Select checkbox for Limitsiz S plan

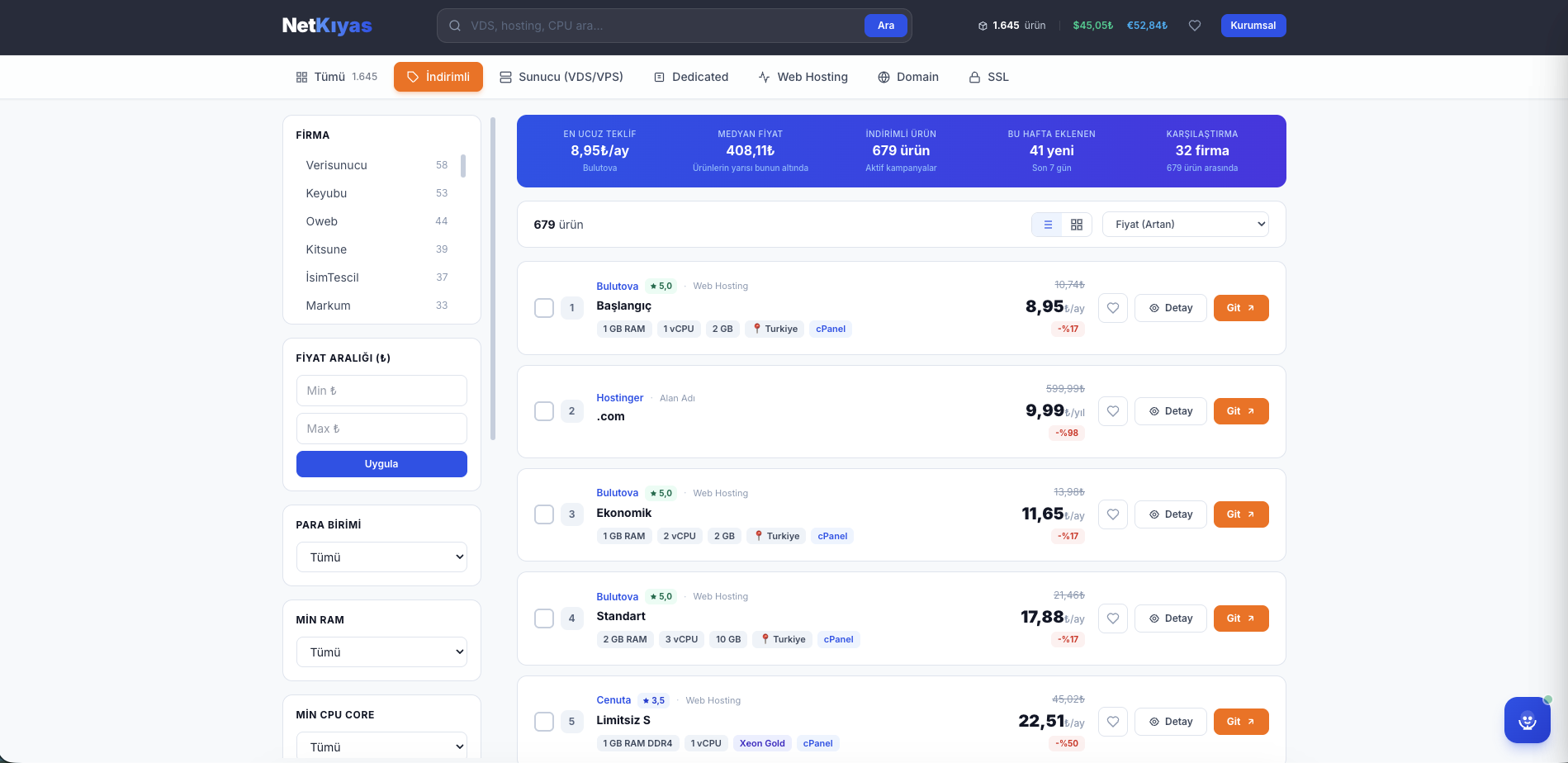(x=544, y=722)
